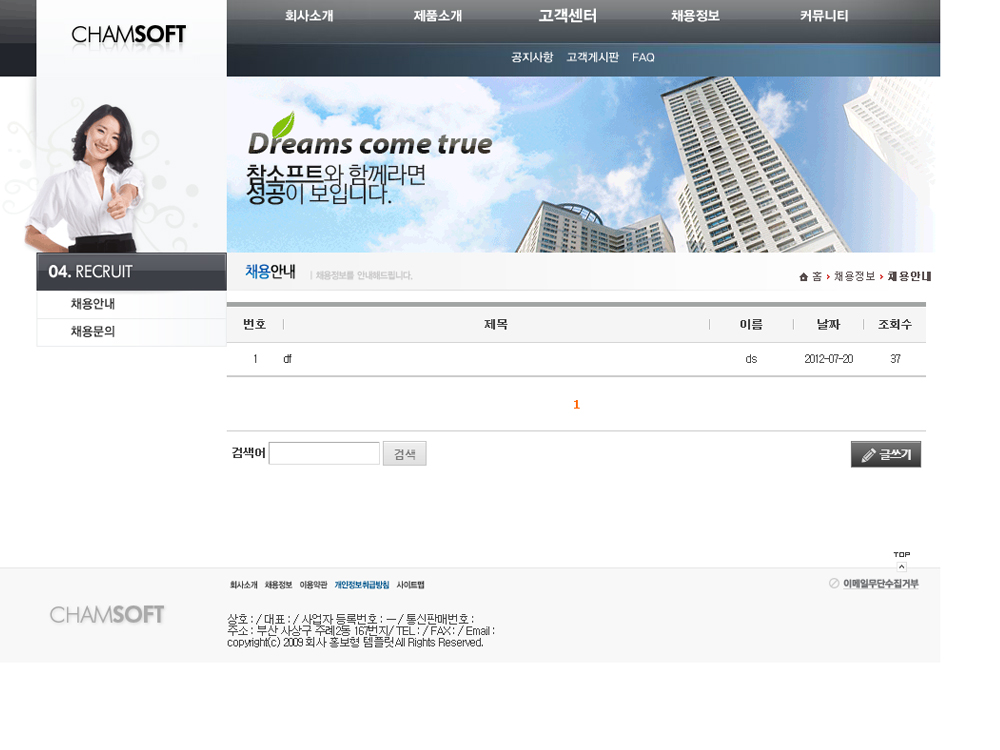Image resolution: width=1000 pixels, height=750 pixels.
Task: Click the 글쓰기 pencil write button
Action: pos(885,454)
